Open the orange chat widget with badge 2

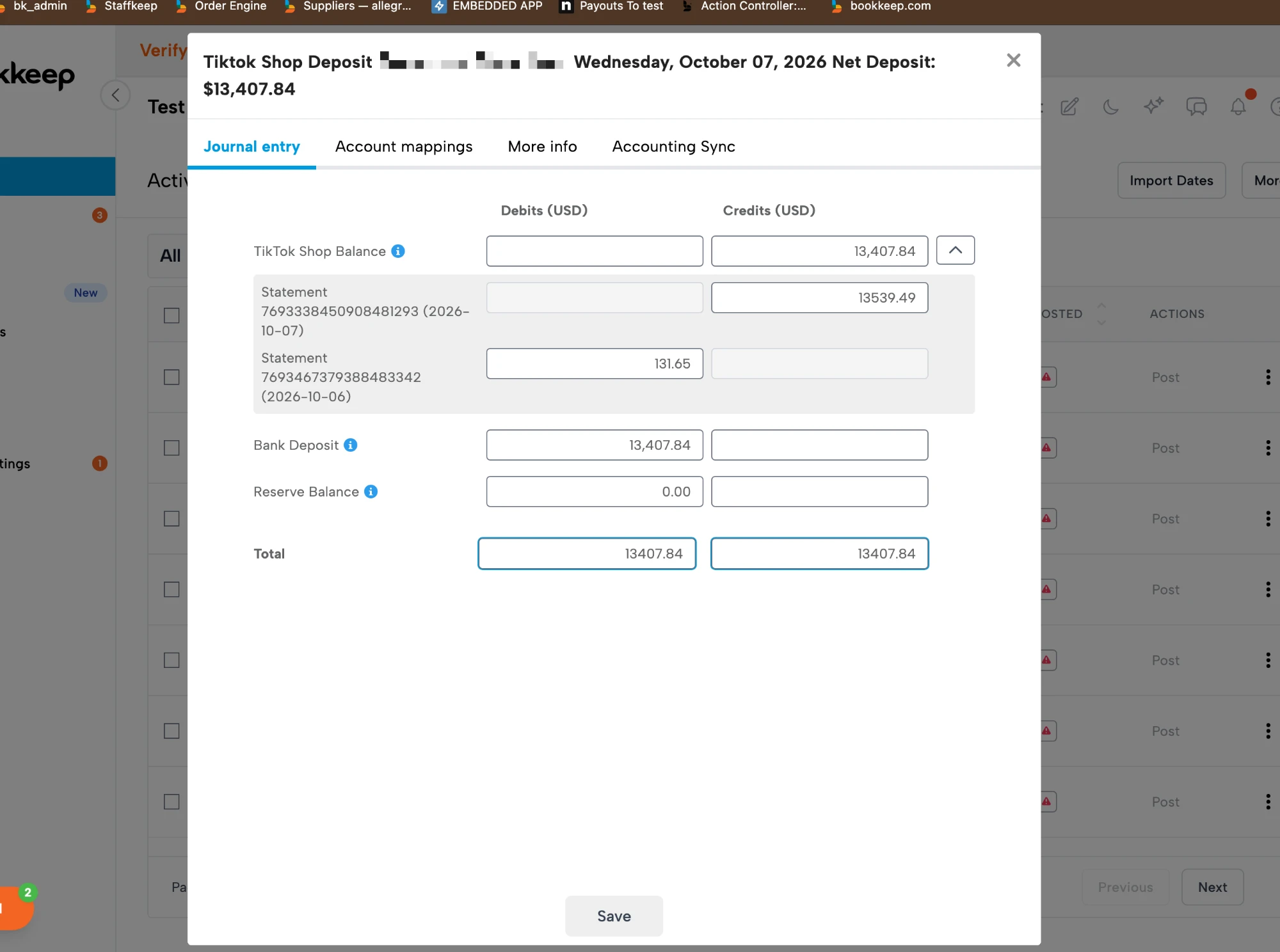[x=14, y=907]
